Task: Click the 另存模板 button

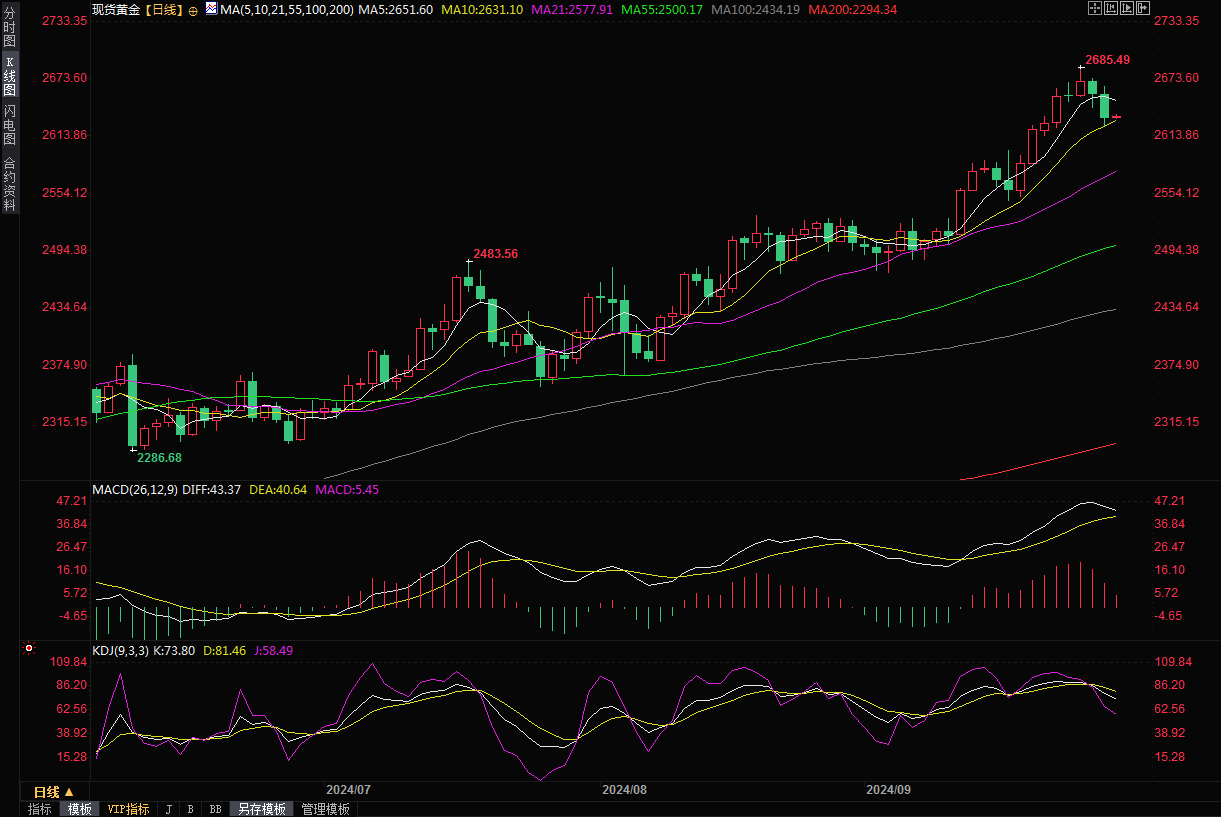Action: pos(261,809)
